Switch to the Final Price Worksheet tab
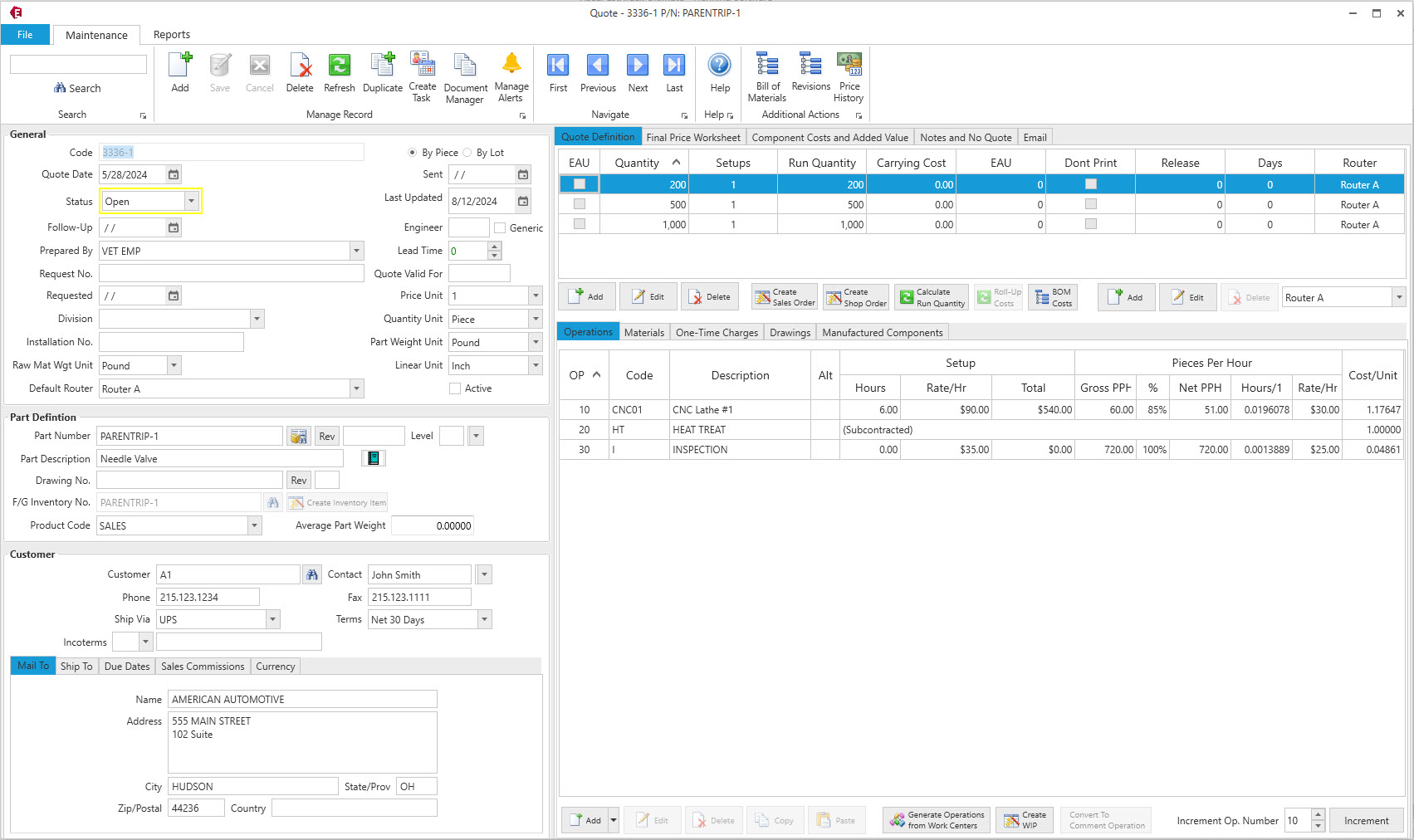The width and height of the screenshot is (1414, 840). (x=693, y=136)
